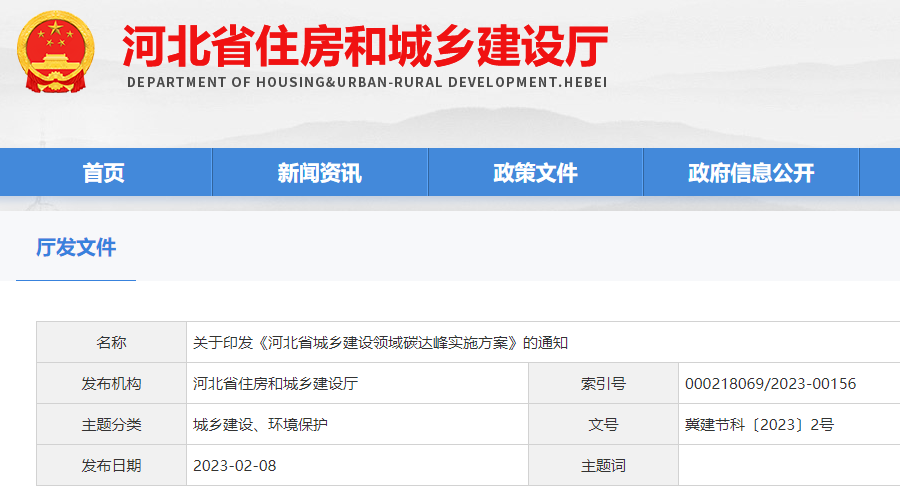Open the 政策文件 navigation item
Viewport: 900px width, 497px height.
pos(536,173)
